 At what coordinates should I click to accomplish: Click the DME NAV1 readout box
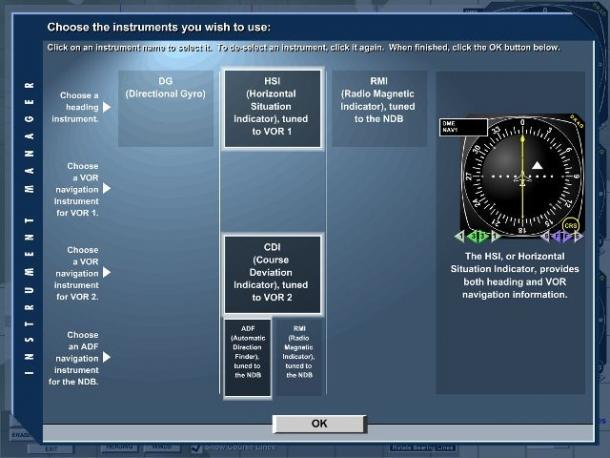pos(463,127)
